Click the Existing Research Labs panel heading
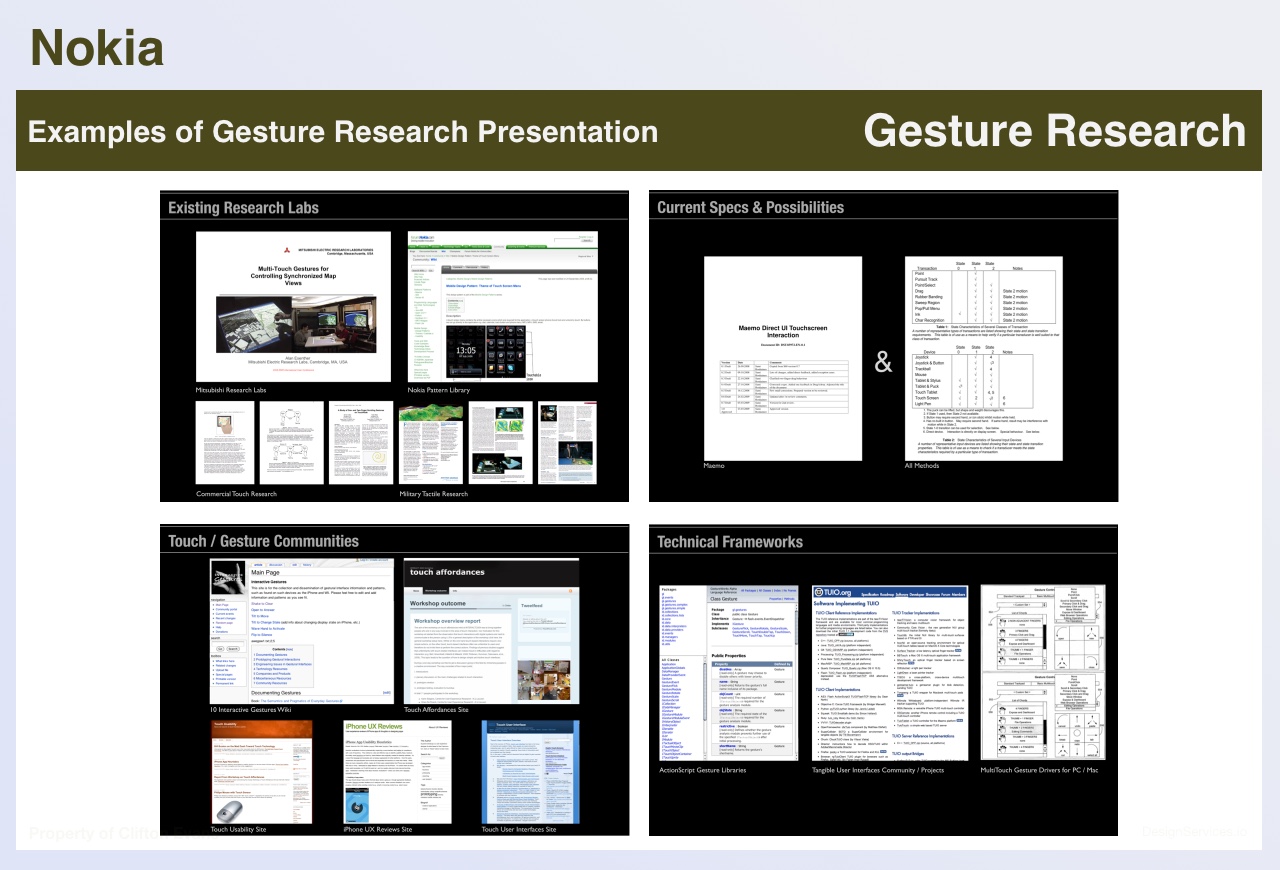The width and height of the screenshot is (1280, 870). (x=243, y=208)
